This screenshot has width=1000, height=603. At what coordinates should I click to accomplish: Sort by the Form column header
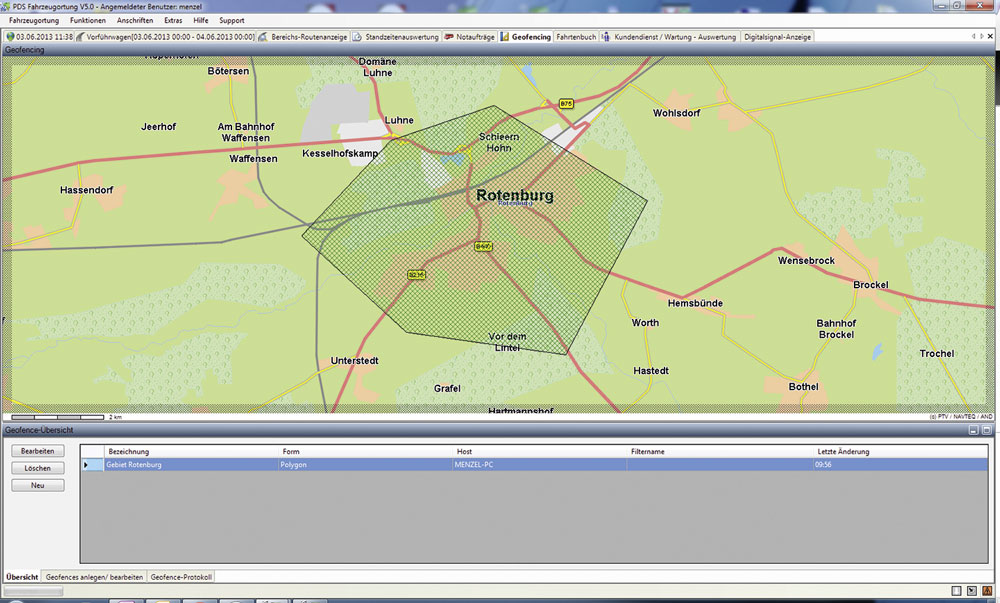pos(365,451)
